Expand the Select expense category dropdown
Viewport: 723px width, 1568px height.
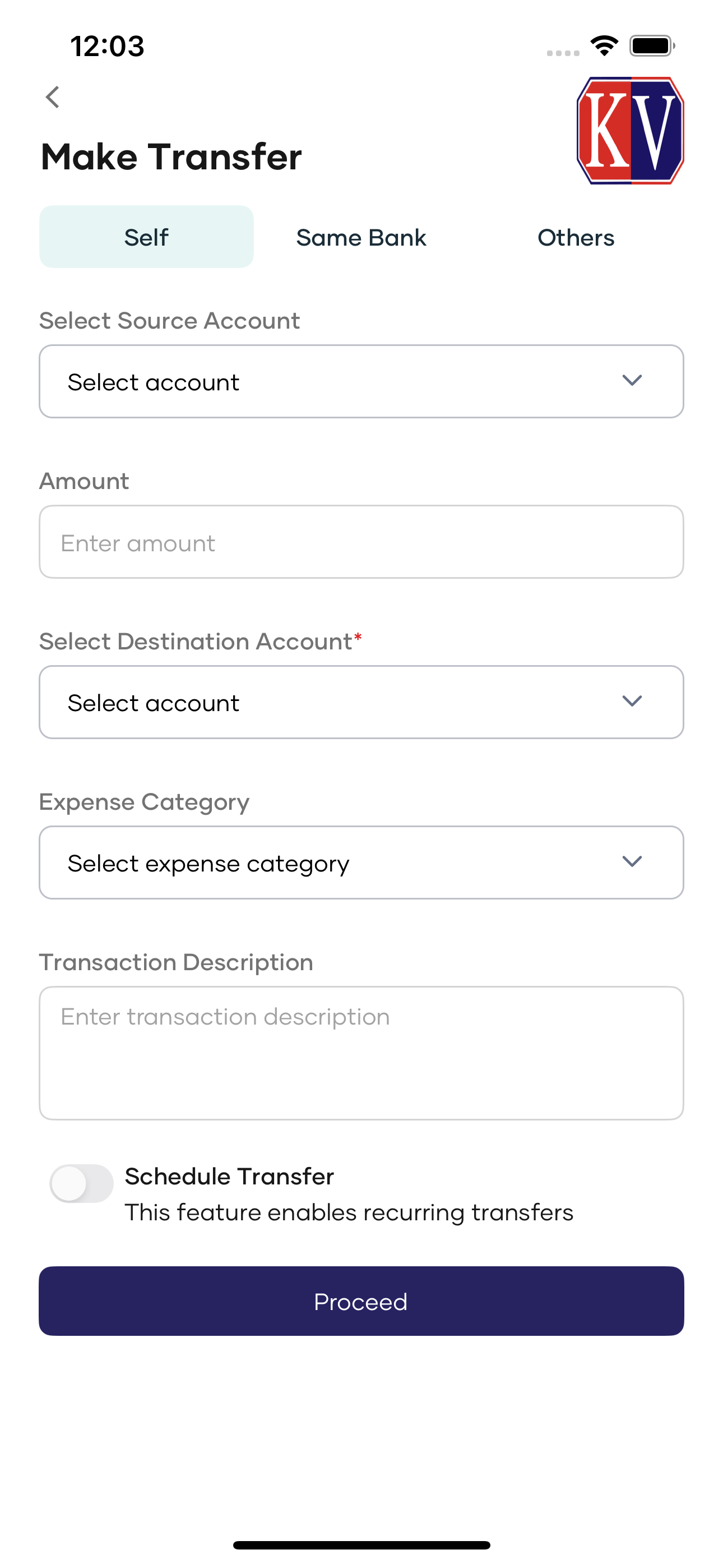click(361, 863)
